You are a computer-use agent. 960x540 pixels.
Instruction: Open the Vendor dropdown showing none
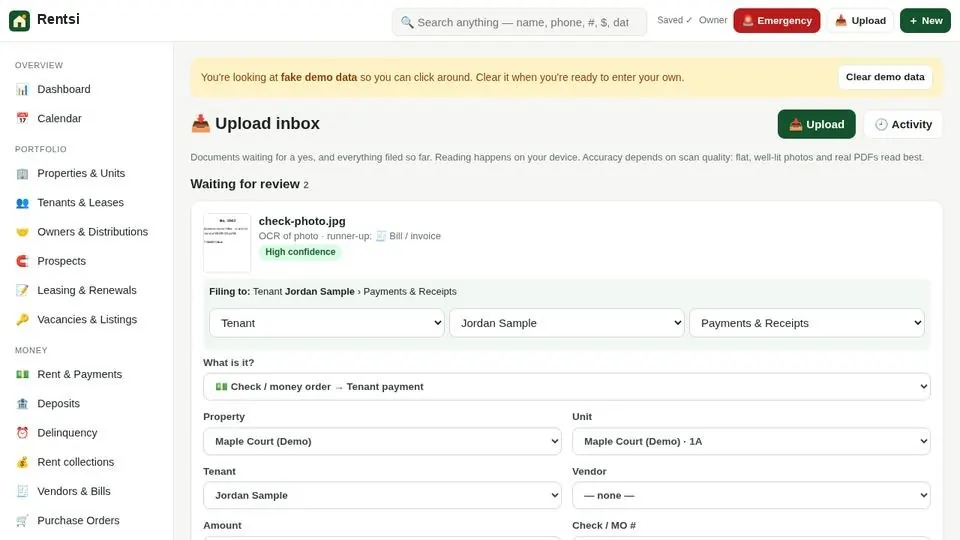751,495
